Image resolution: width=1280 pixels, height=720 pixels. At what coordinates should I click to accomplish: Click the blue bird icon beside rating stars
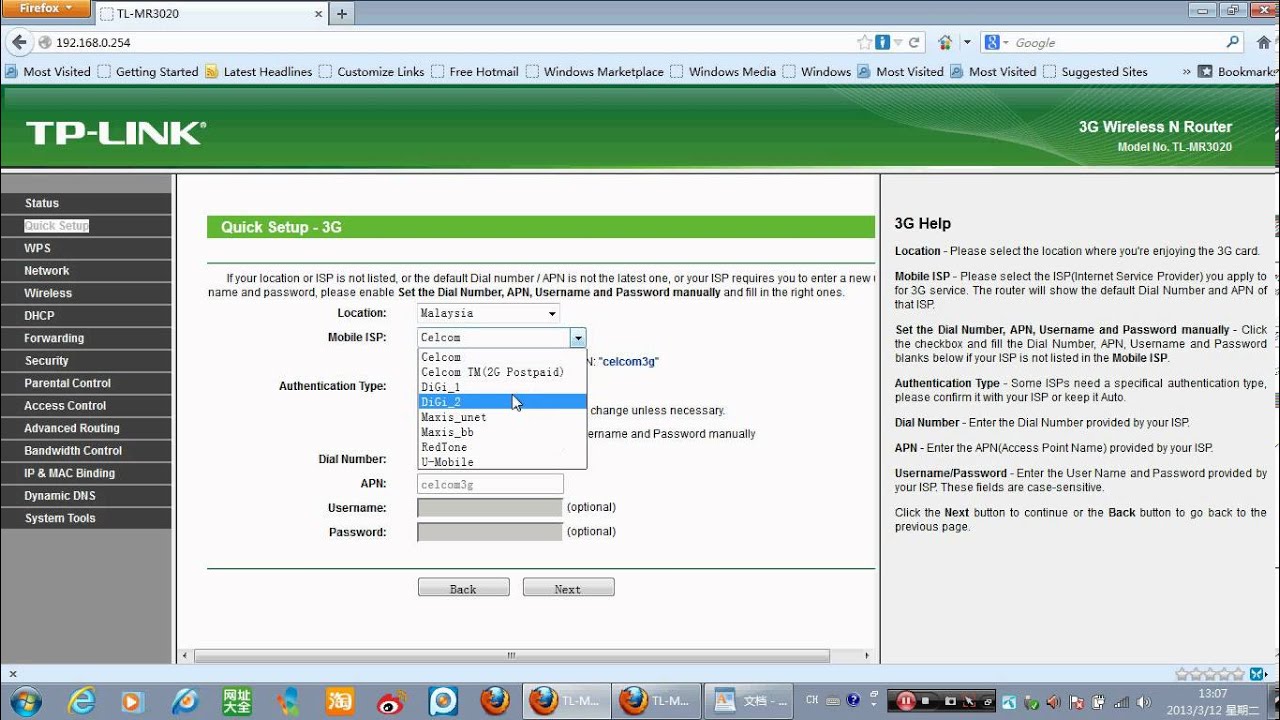point(1259,675)
